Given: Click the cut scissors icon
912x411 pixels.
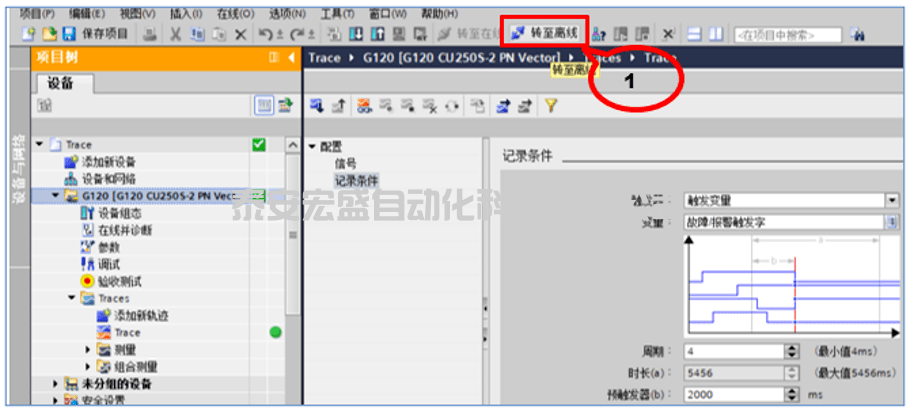Looking at the screenshot, I should [177, 34].
